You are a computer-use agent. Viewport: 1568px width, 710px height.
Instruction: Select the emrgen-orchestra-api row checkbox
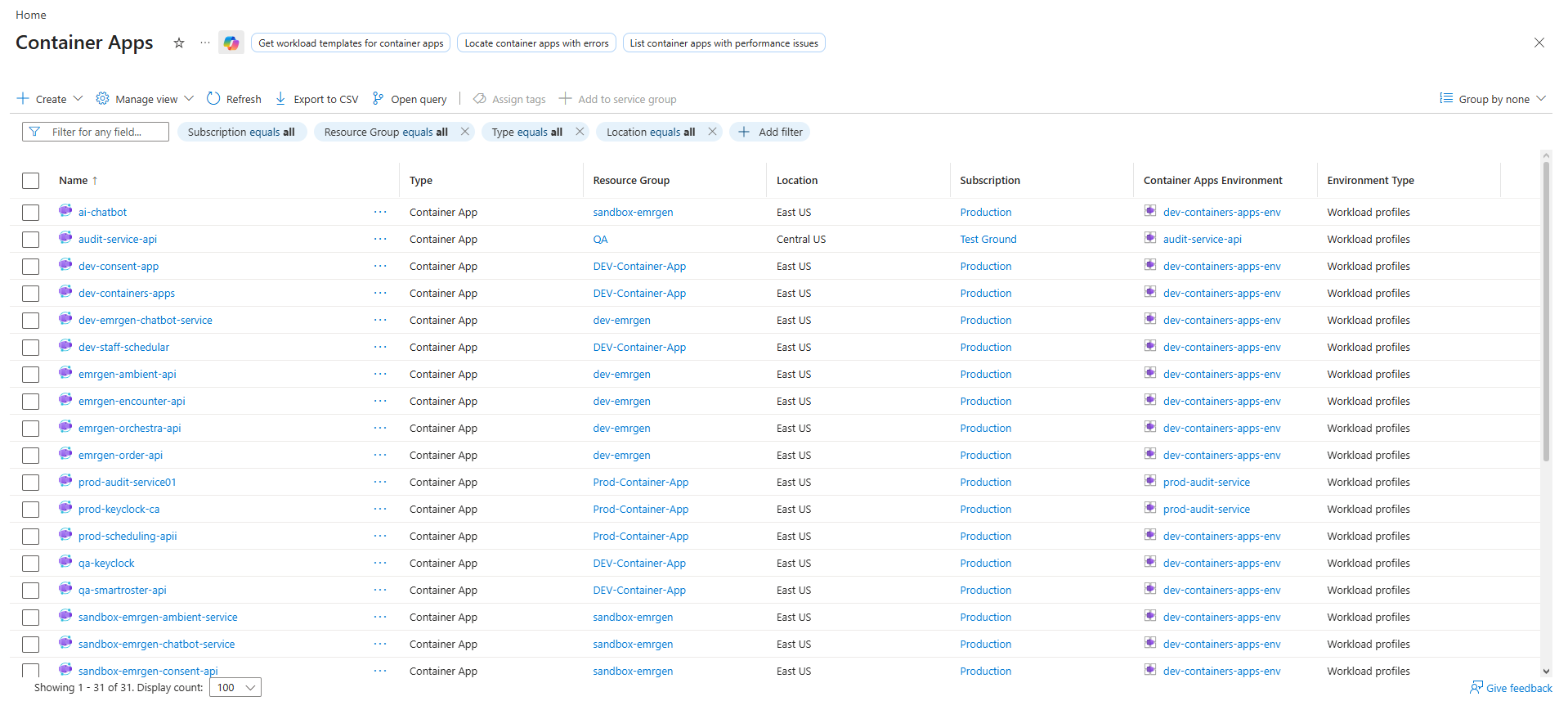[31, 429]
